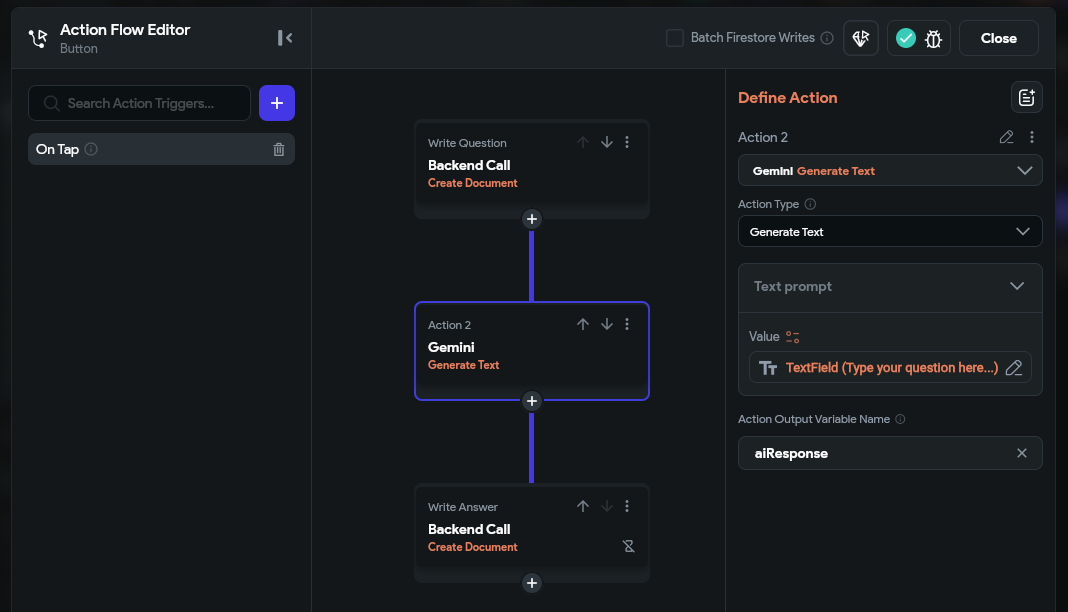
Task: Collapse the action triggers sidebar
Action: pos(285,38)
